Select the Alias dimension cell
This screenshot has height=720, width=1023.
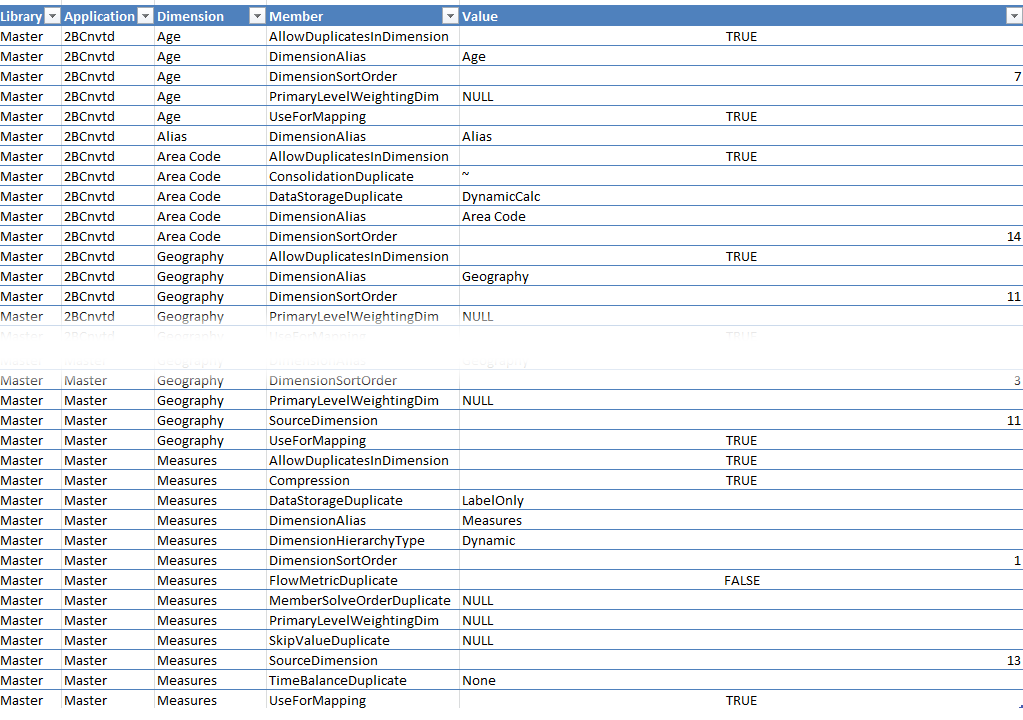[x=210, y=136]
